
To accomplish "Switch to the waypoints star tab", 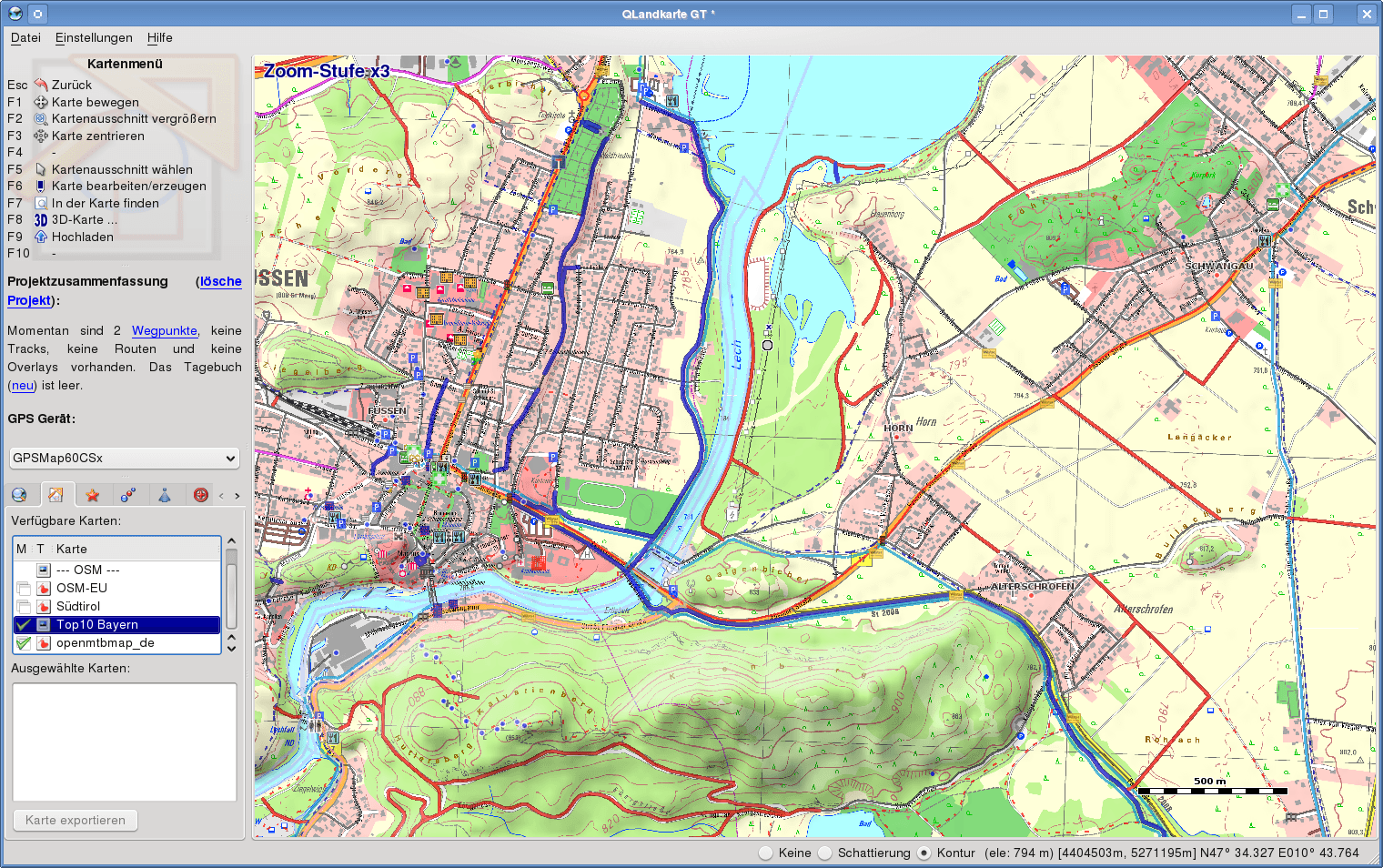I will [92, 495].
